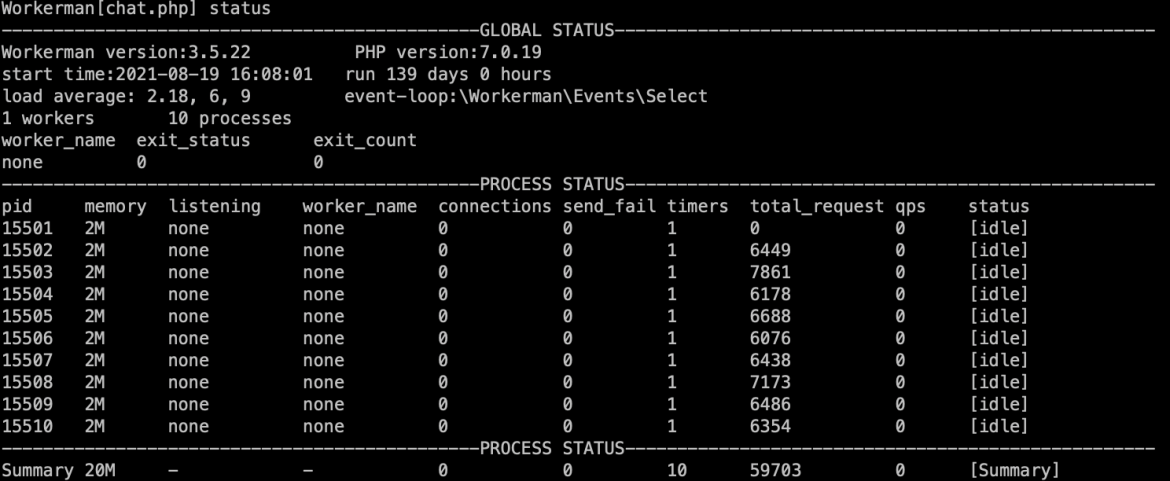Click '[idle]' status in row 15510
Viewport: 1170px width, 481px height.
coord(998,427)
